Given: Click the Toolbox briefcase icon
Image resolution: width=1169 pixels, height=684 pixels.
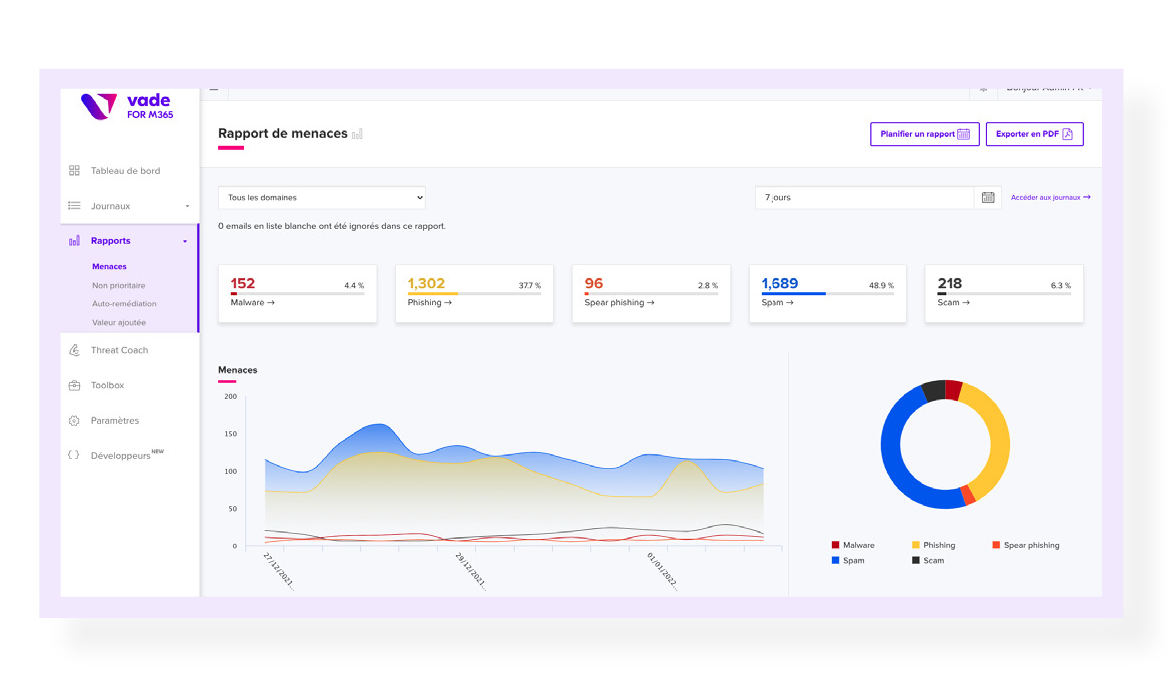Looking at the screenshot, I should tap(74, 386).
